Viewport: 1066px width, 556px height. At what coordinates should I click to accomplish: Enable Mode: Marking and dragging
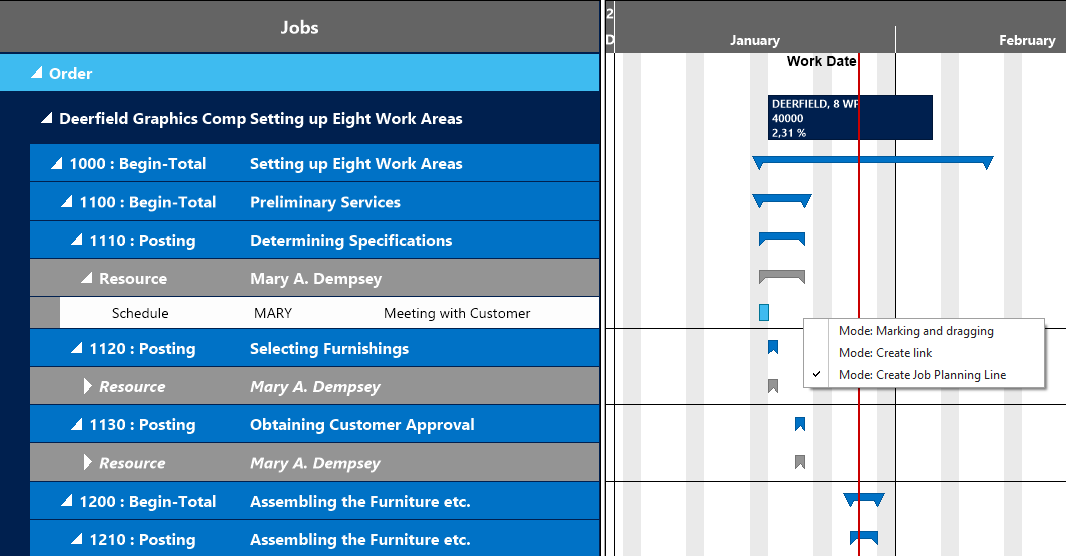pos(916,331)
